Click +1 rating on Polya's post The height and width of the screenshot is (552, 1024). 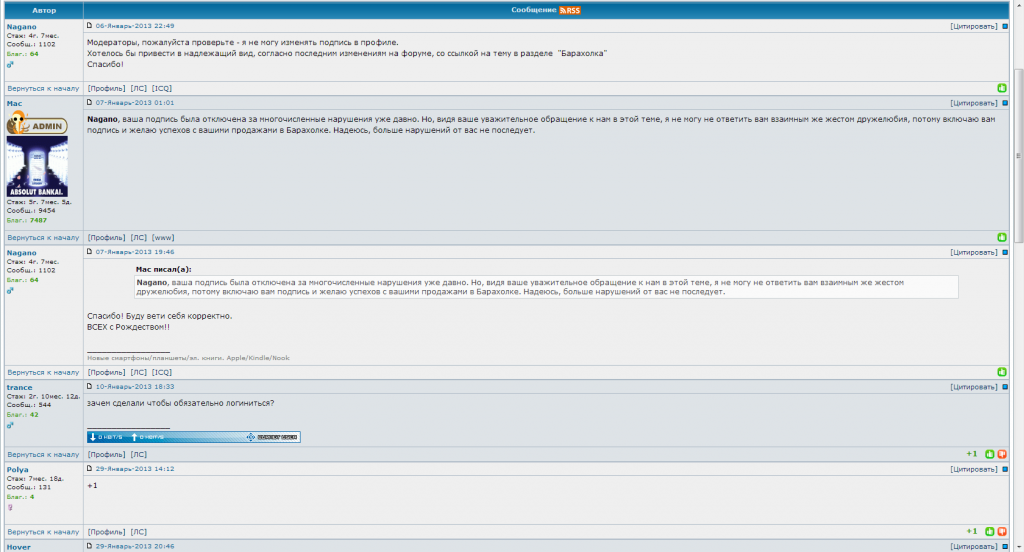pos(972,532)
